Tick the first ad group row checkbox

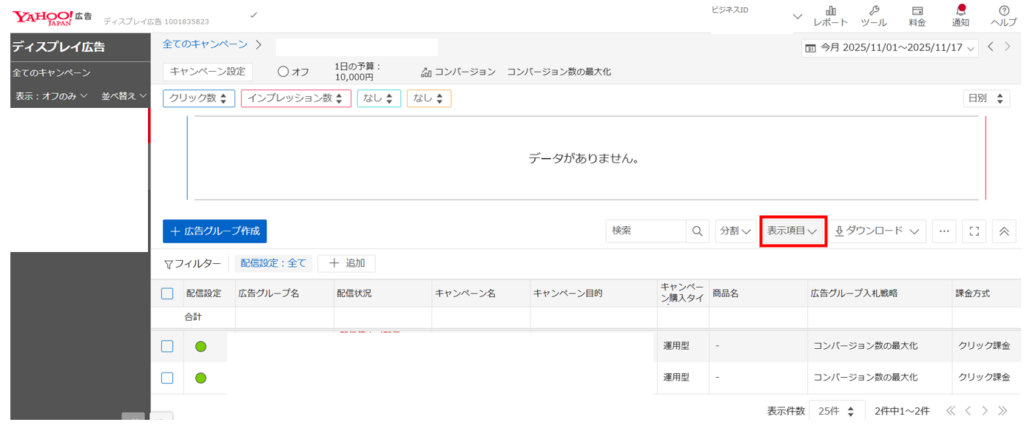point(167,347)
